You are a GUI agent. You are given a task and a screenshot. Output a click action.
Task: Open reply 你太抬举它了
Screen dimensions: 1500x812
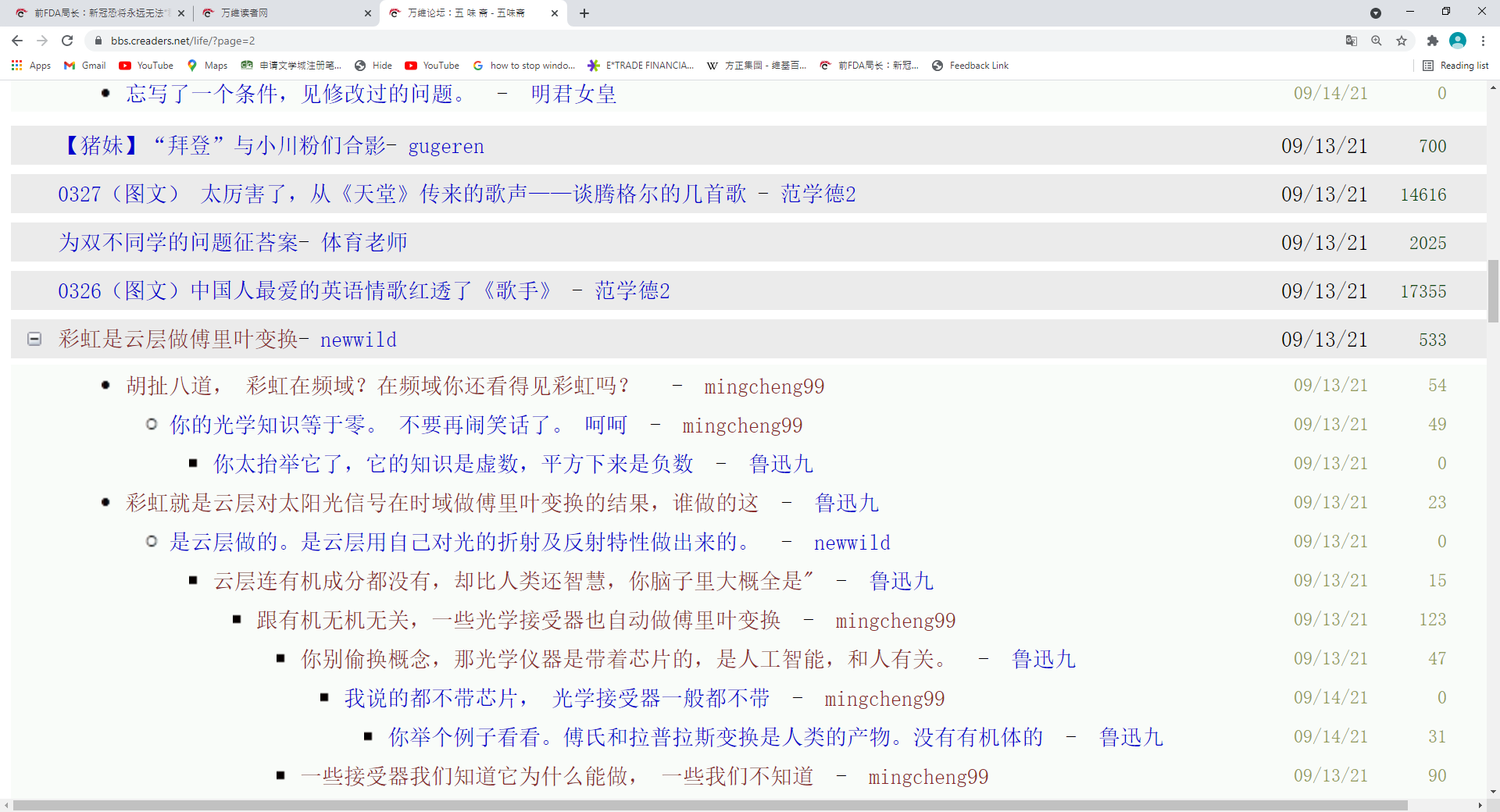click(x=454, y=465)
